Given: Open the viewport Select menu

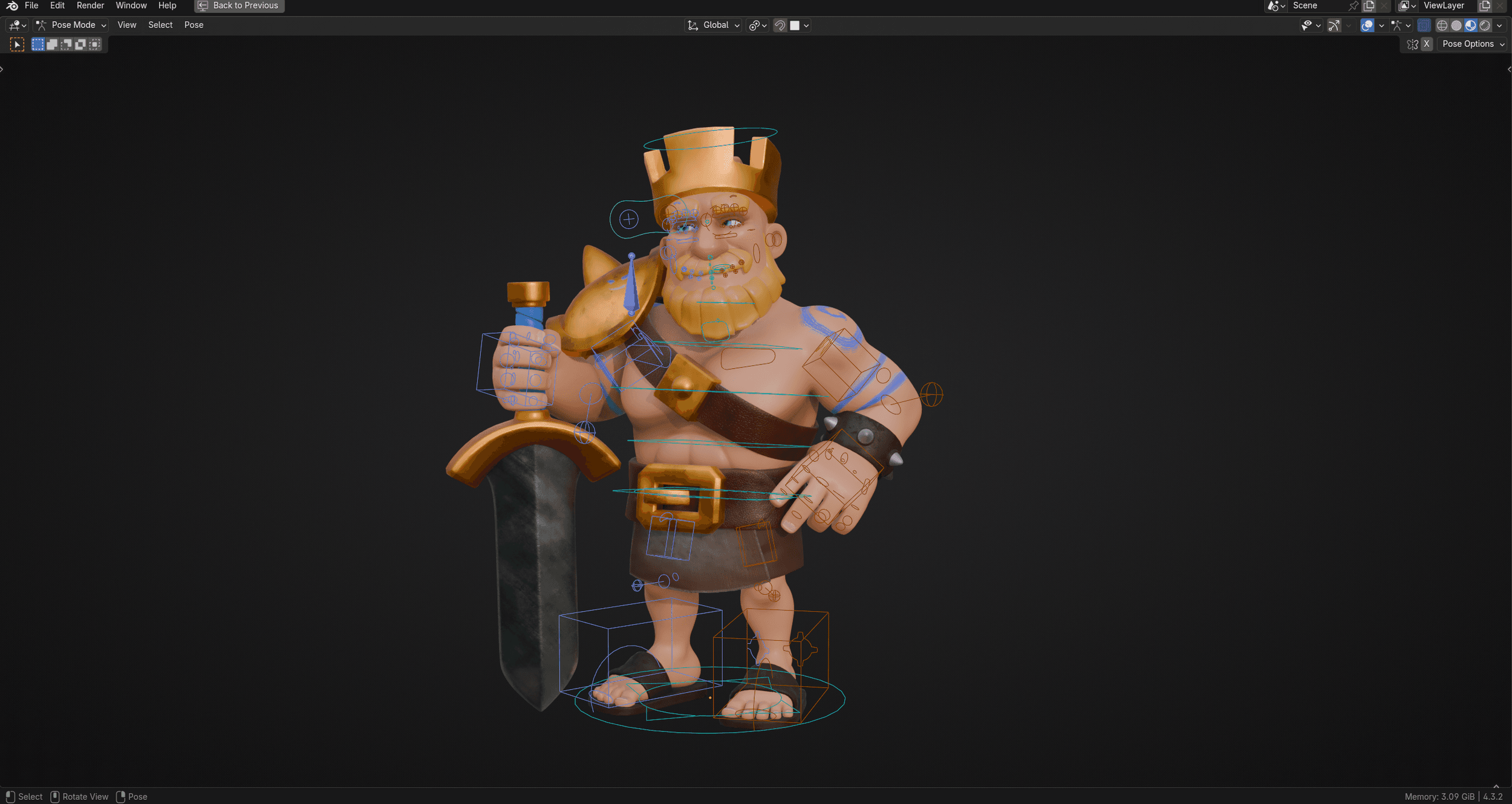Looking at the screenshot, I should click(x=160, y=25).
